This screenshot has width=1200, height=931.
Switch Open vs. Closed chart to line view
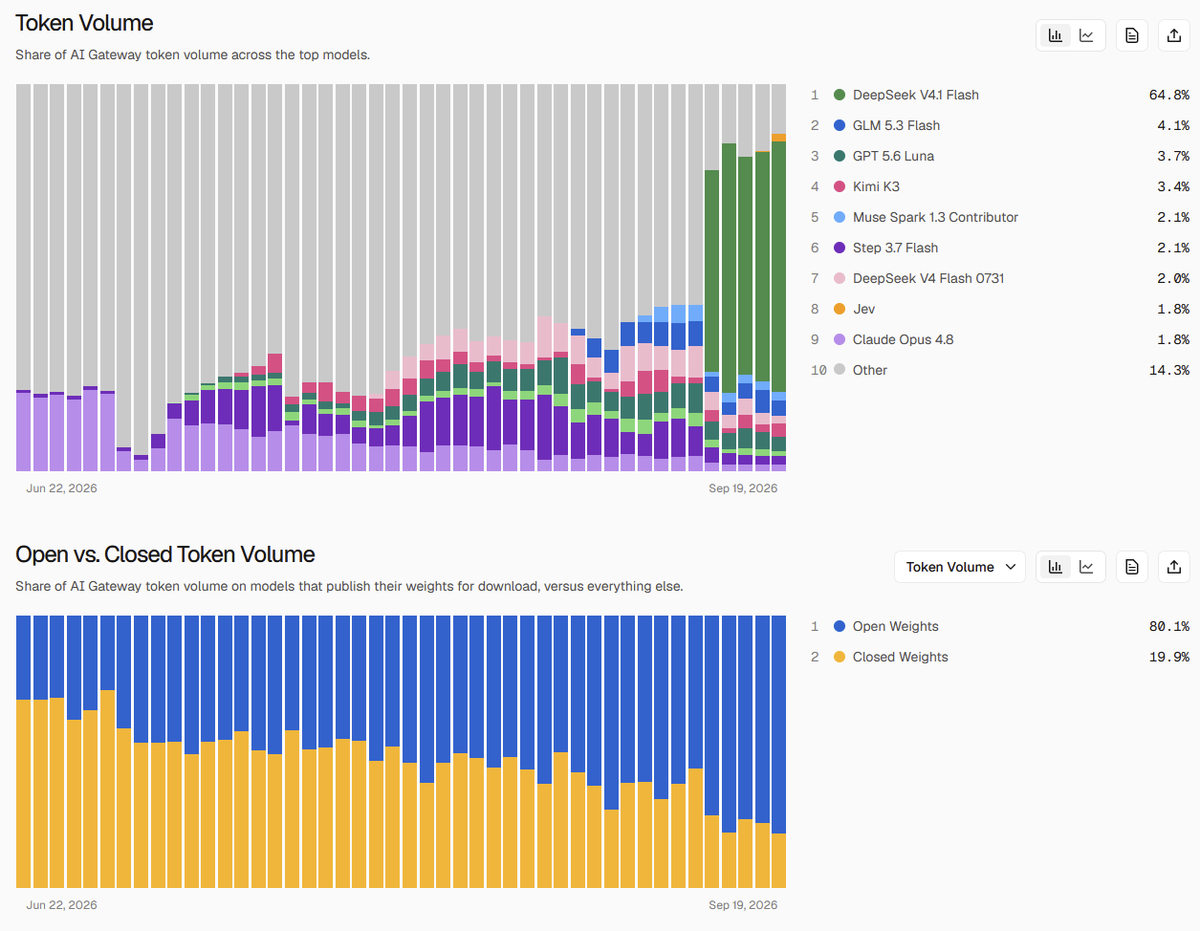pos(1086,567)
